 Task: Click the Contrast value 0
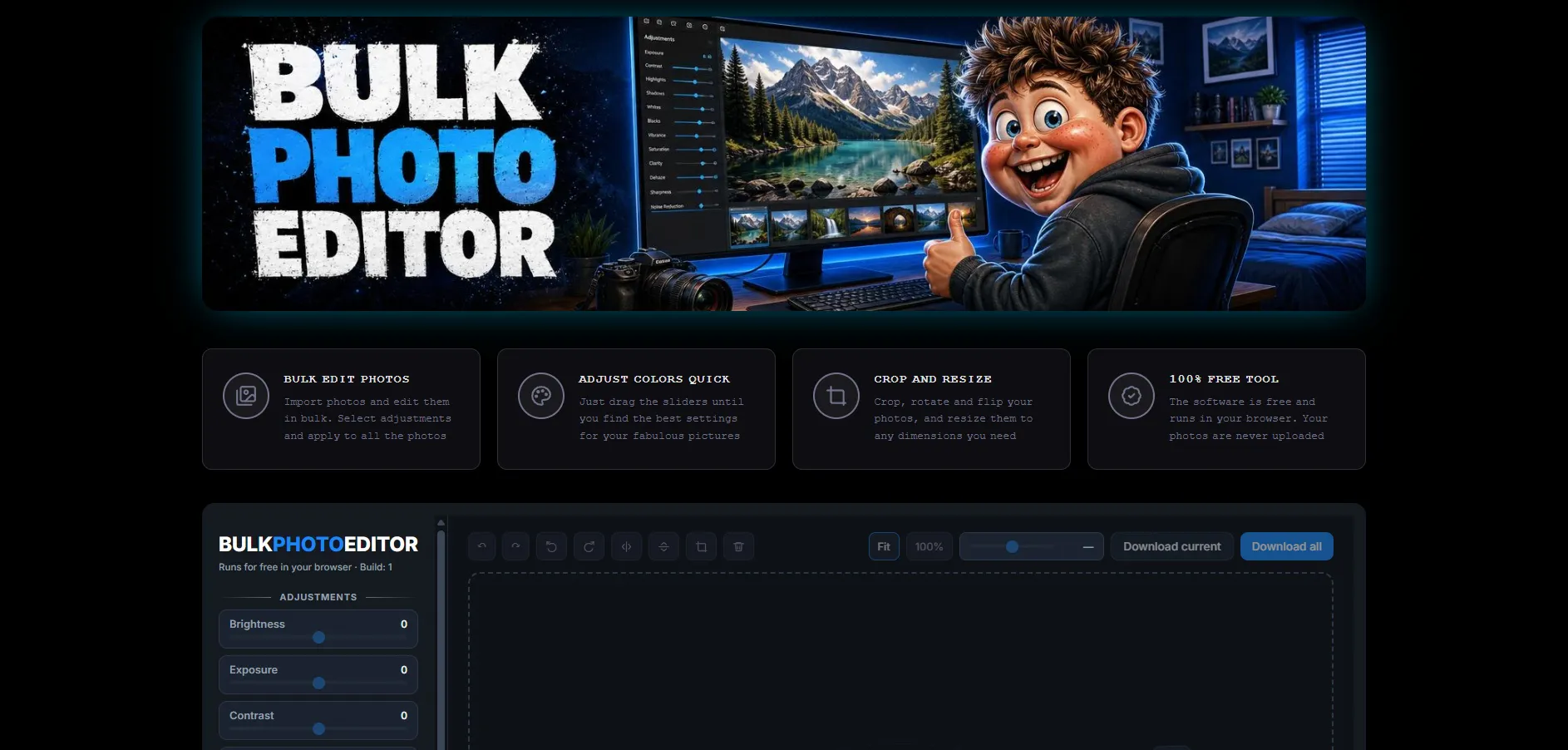pos(404,716)
